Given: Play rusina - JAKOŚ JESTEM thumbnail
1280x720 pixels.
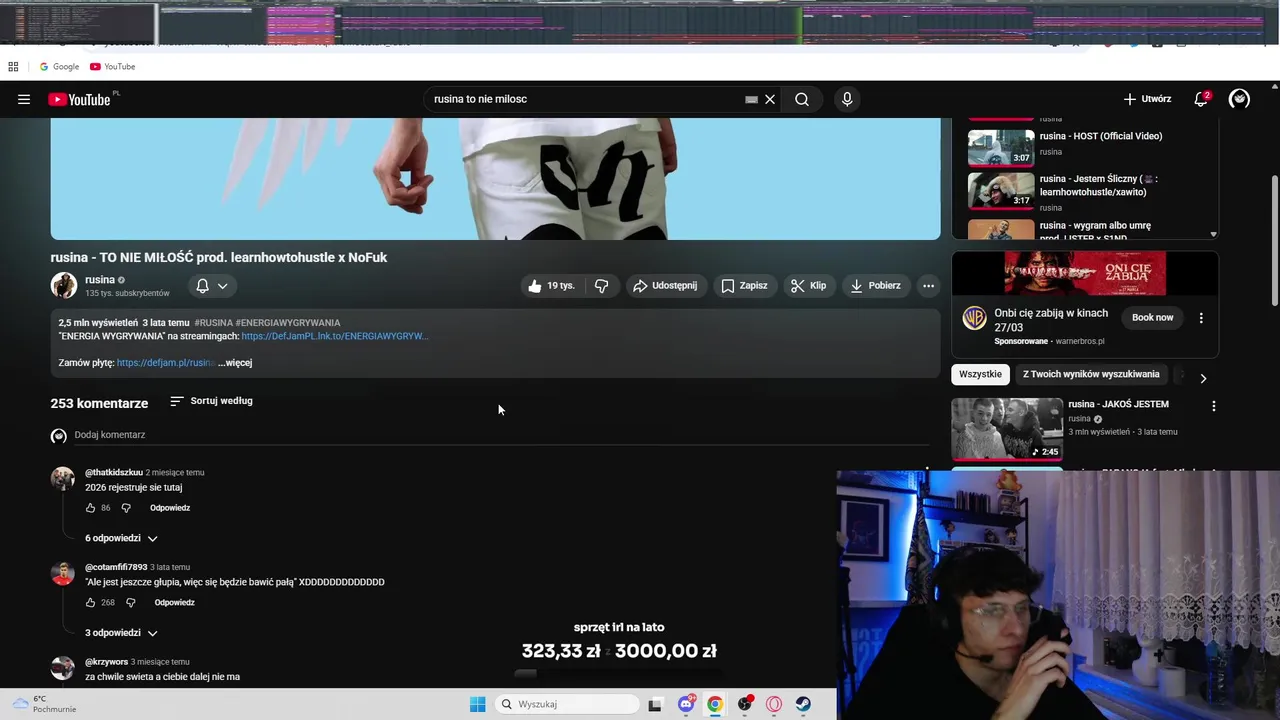Looking at the screenshot, I should click(1007, 429).
